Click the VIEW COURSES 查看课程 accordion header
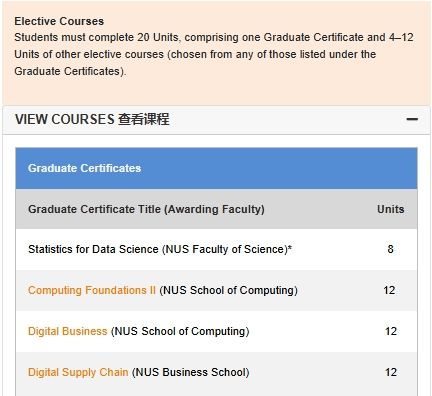432x396 pixels. pyautogui.click(x=216, y=120)
